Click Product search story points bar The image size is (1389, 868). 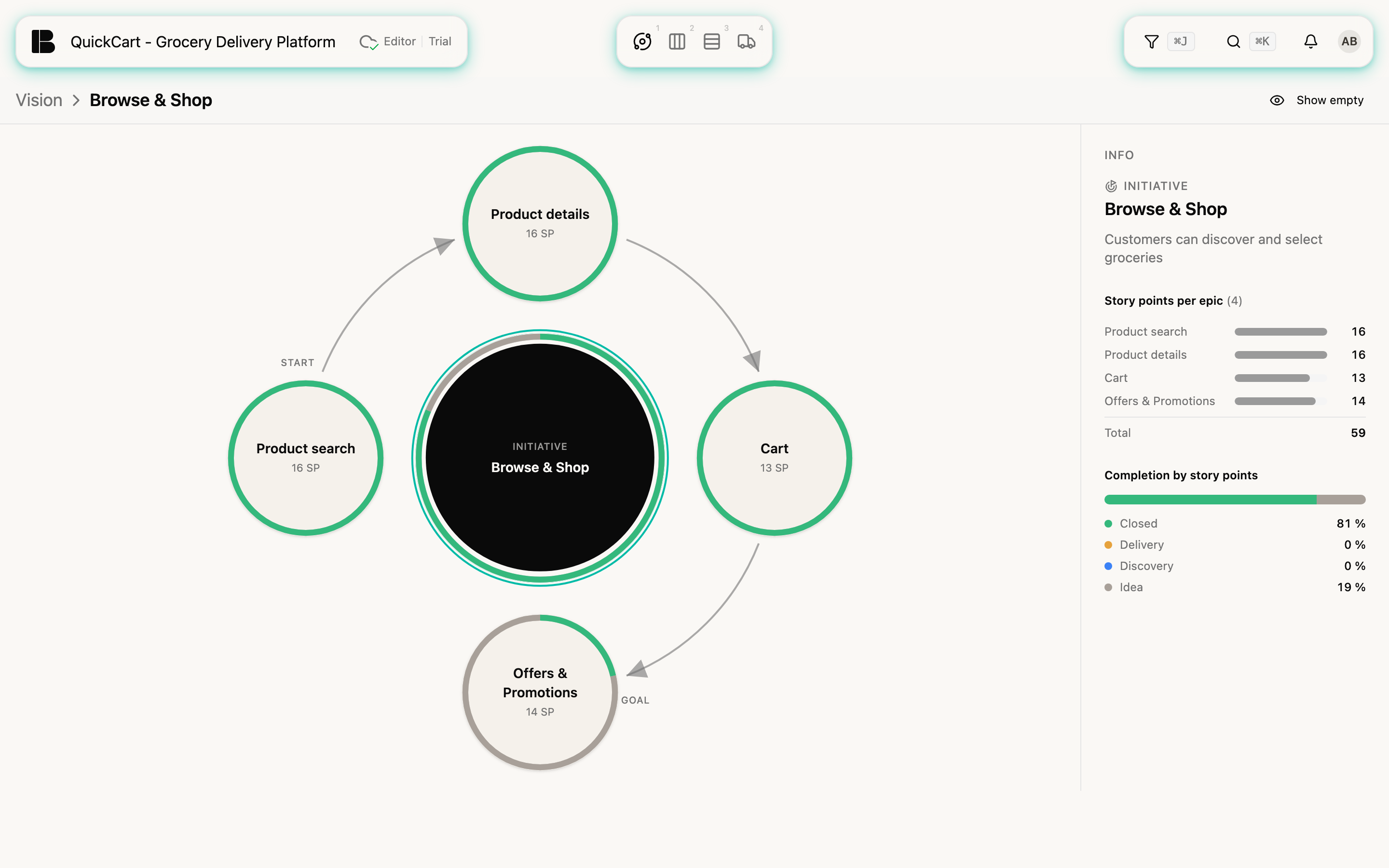(x=1280, y=332)
